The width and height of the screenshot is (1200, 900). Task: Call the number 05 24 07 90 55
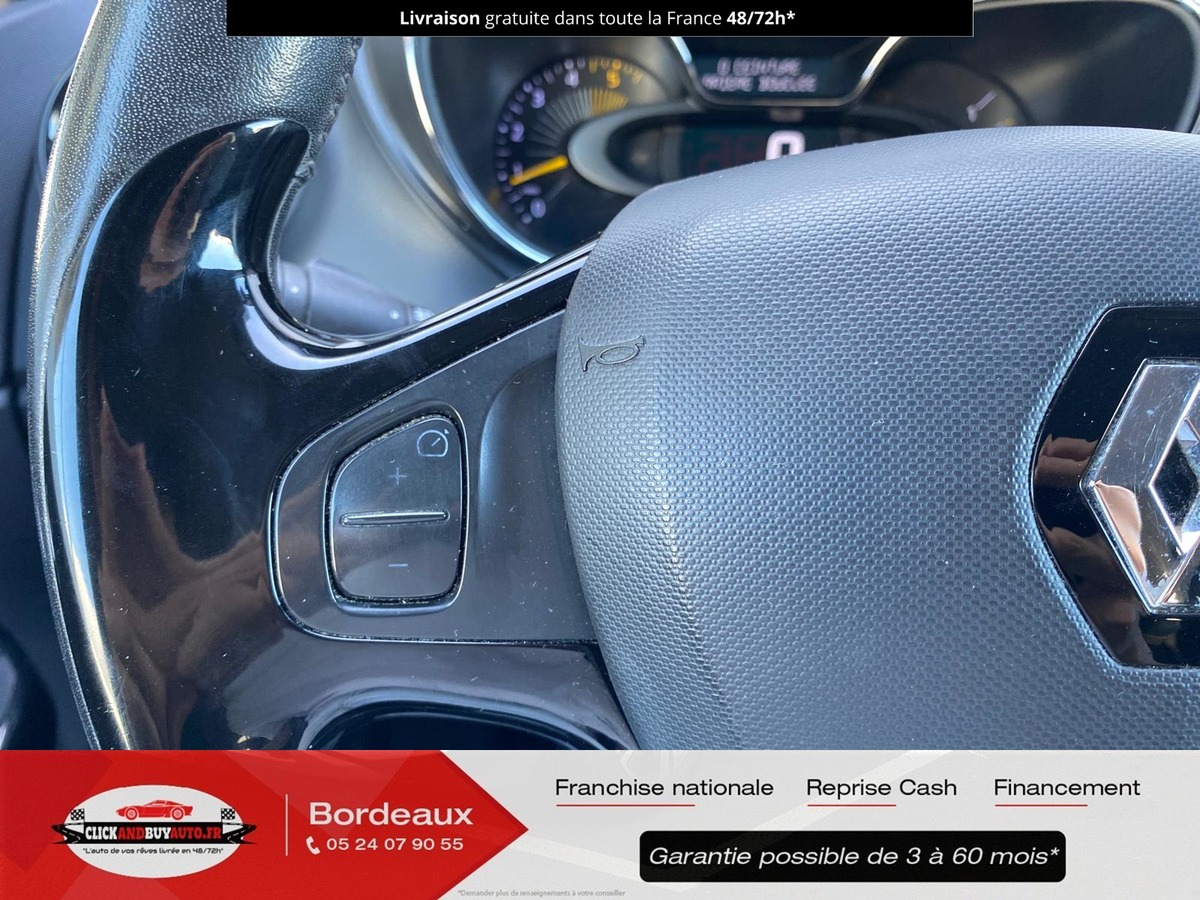pyautogui.click(x=395, y=844)
